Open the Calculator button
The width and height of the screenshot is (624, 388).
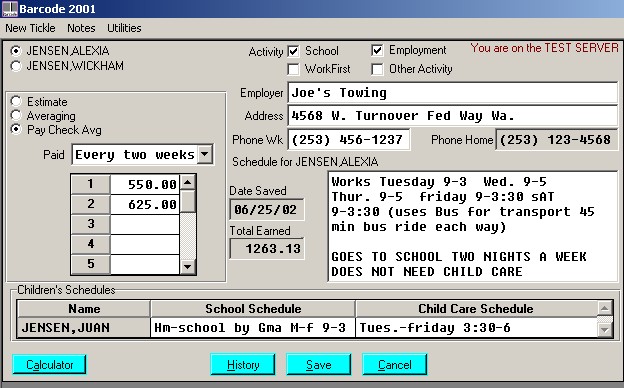pos(49,365)
